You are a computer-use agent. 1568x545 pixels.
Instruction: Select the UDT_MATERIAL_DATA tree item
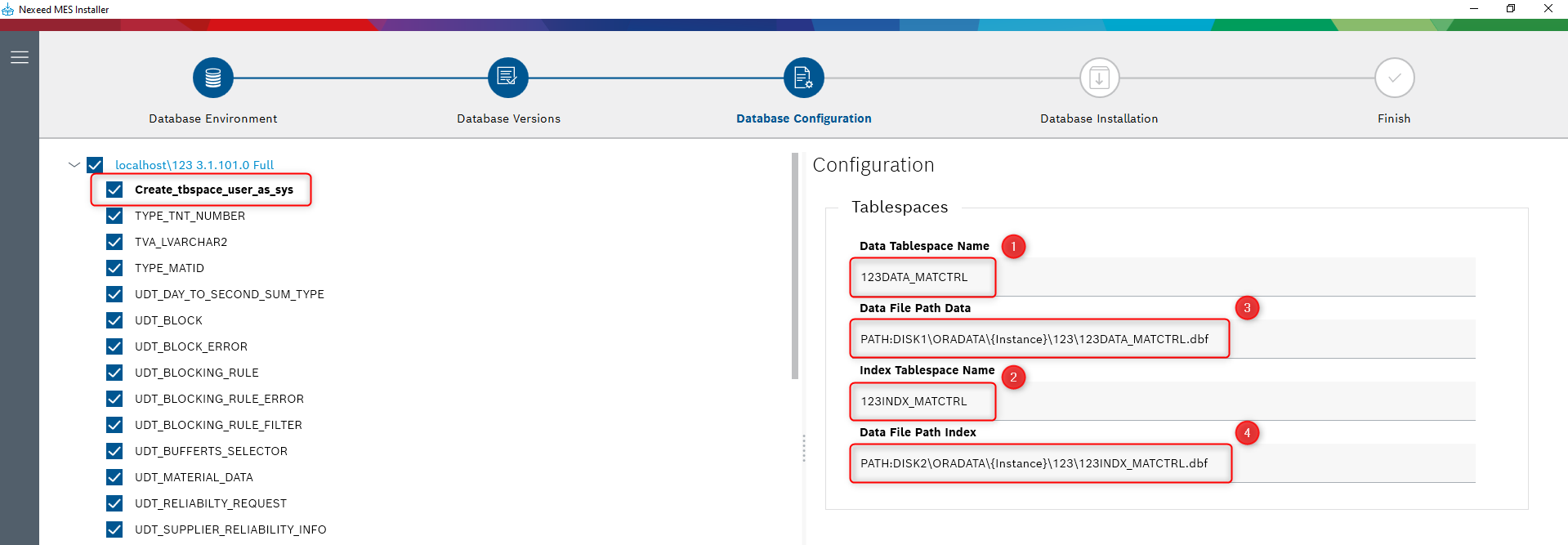(194, 477)
